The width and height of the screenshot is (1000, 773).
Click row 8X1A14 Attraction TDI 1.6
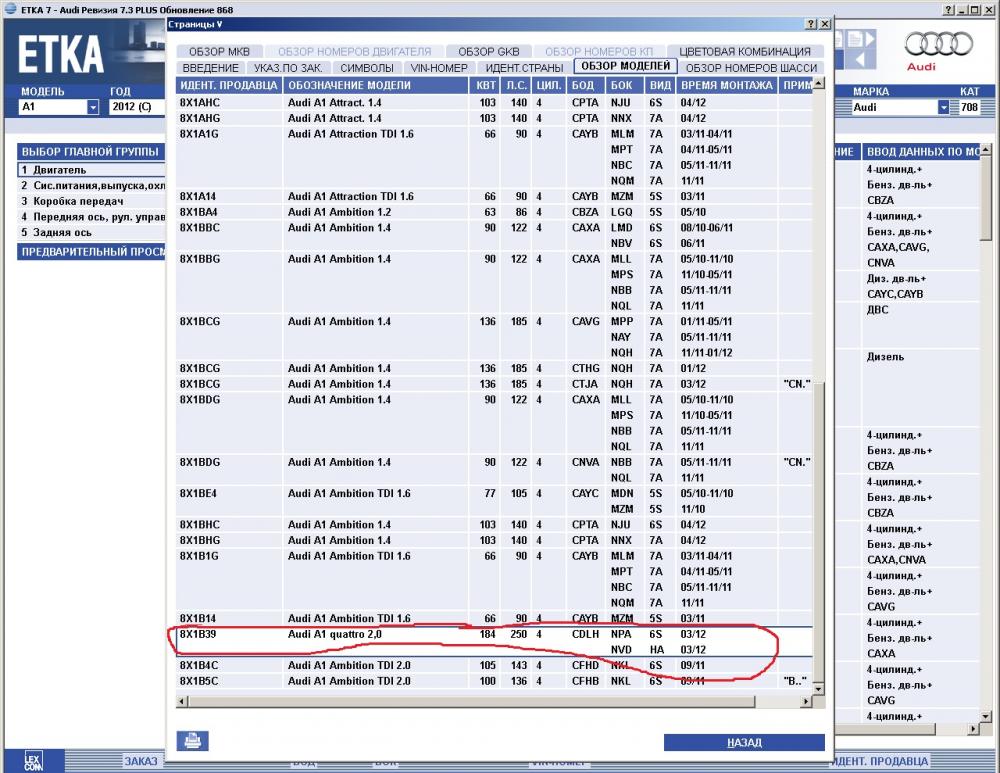494,196
